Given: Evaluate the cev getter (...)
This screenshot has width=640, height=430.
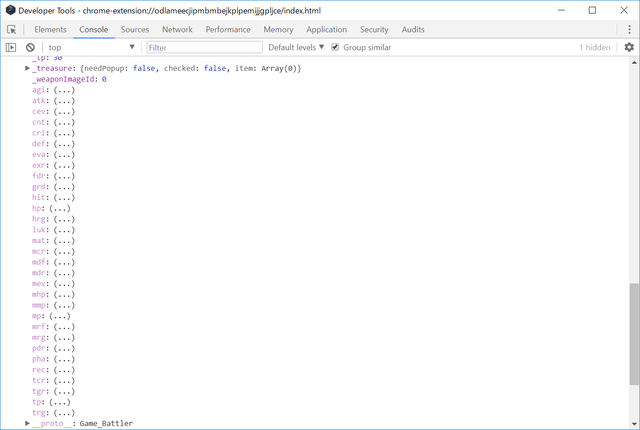Looking at the screenshot, I should pos(64,111).
